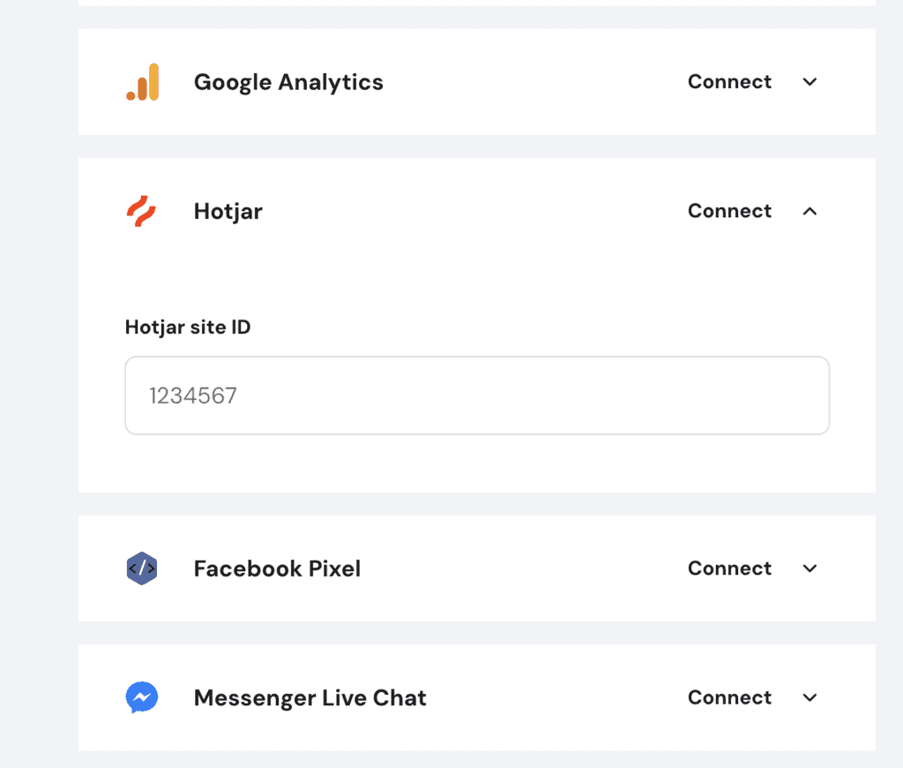Expand the Messenger Live Chat section
The width and height of the screenshot is (903, 768).
click(809, 697)
